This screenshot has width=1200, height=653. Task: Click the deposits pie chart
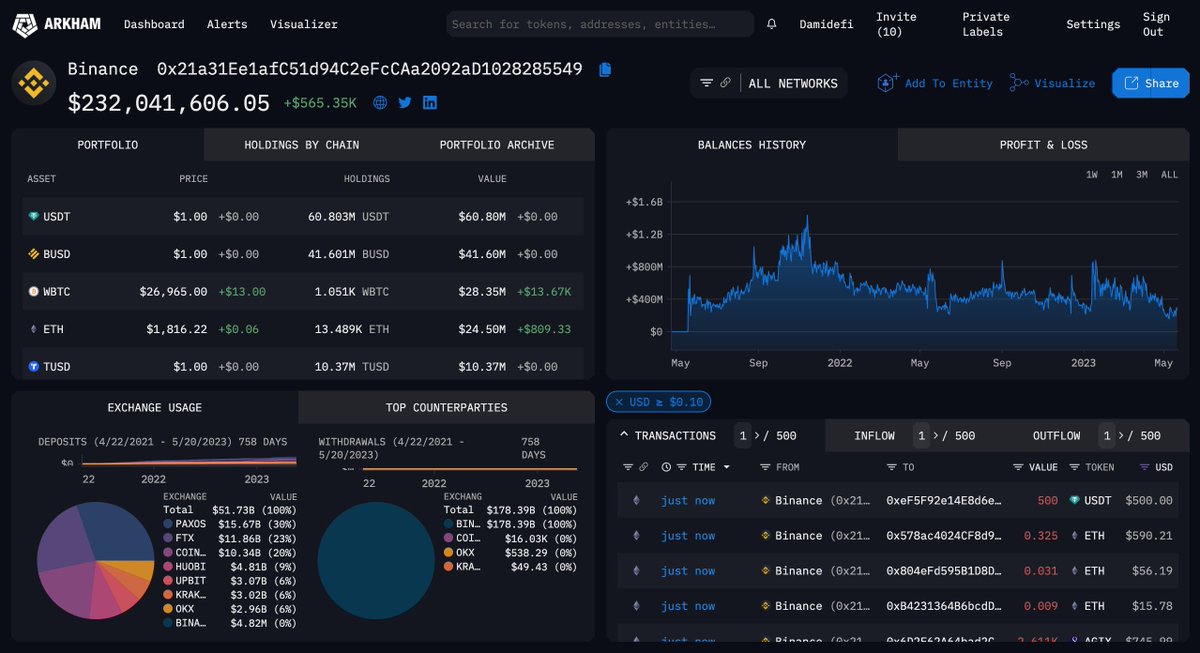pyautogui.click(x=96, y=561)
